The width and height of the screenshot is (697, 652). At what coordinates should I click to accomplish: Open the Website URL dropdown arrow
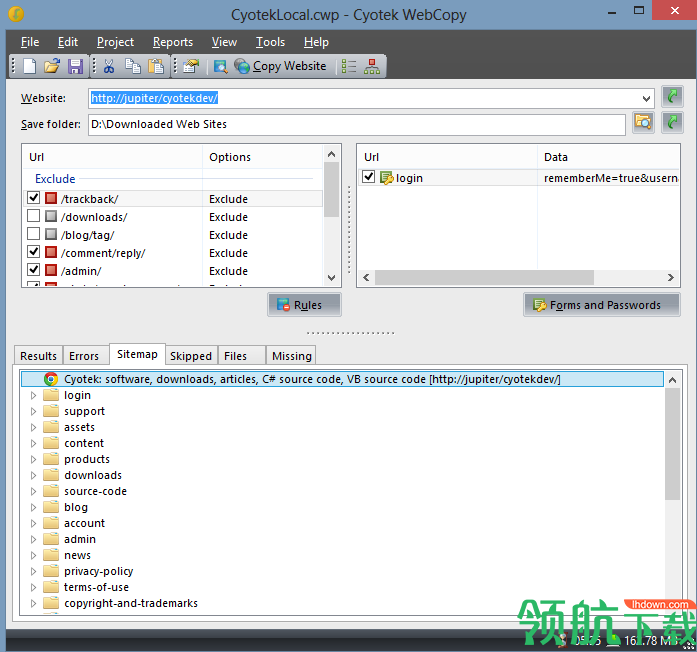tap(646, 98)
